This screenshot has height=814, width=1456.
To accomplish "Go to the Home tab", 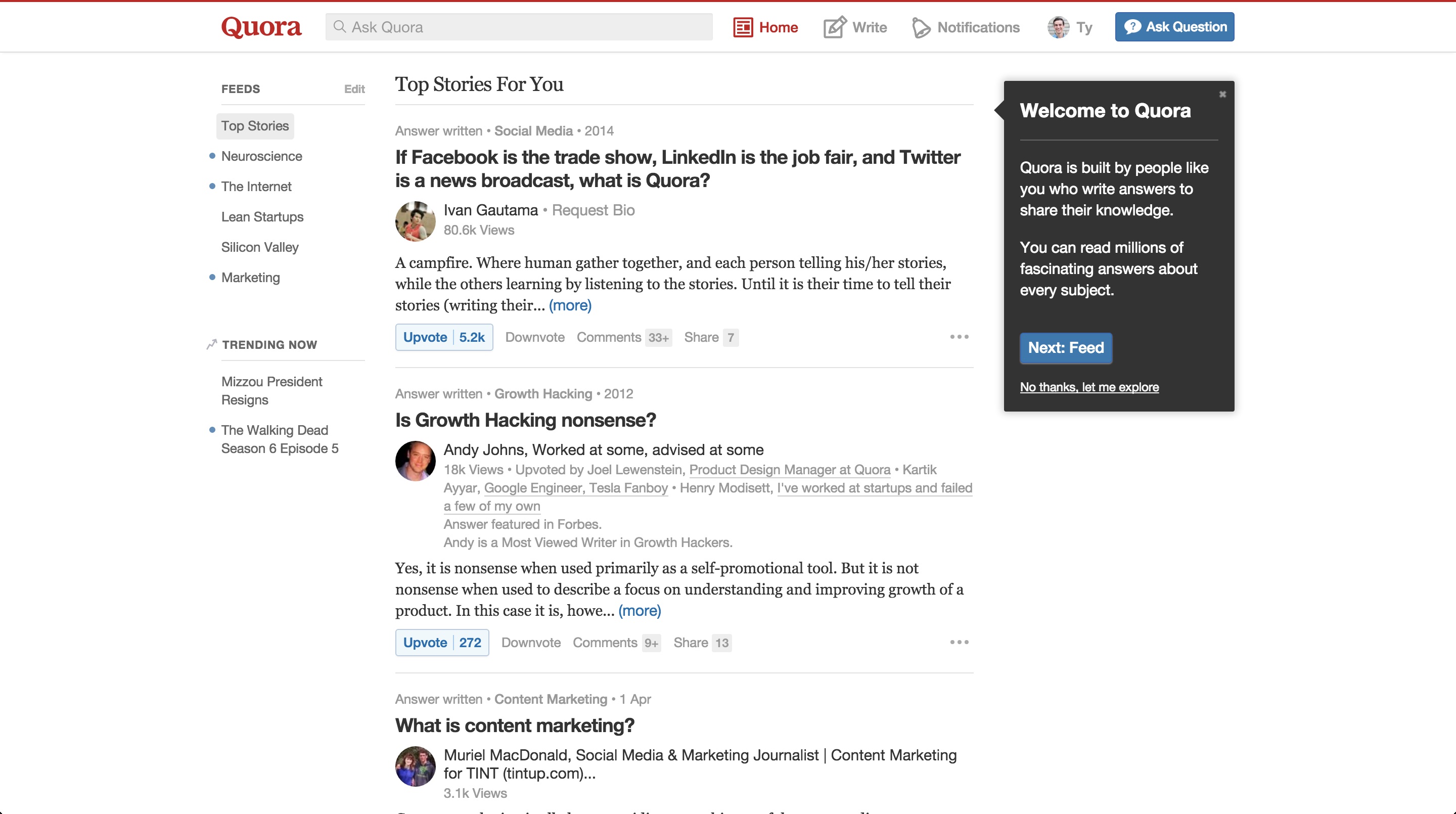I will (765, 27).
